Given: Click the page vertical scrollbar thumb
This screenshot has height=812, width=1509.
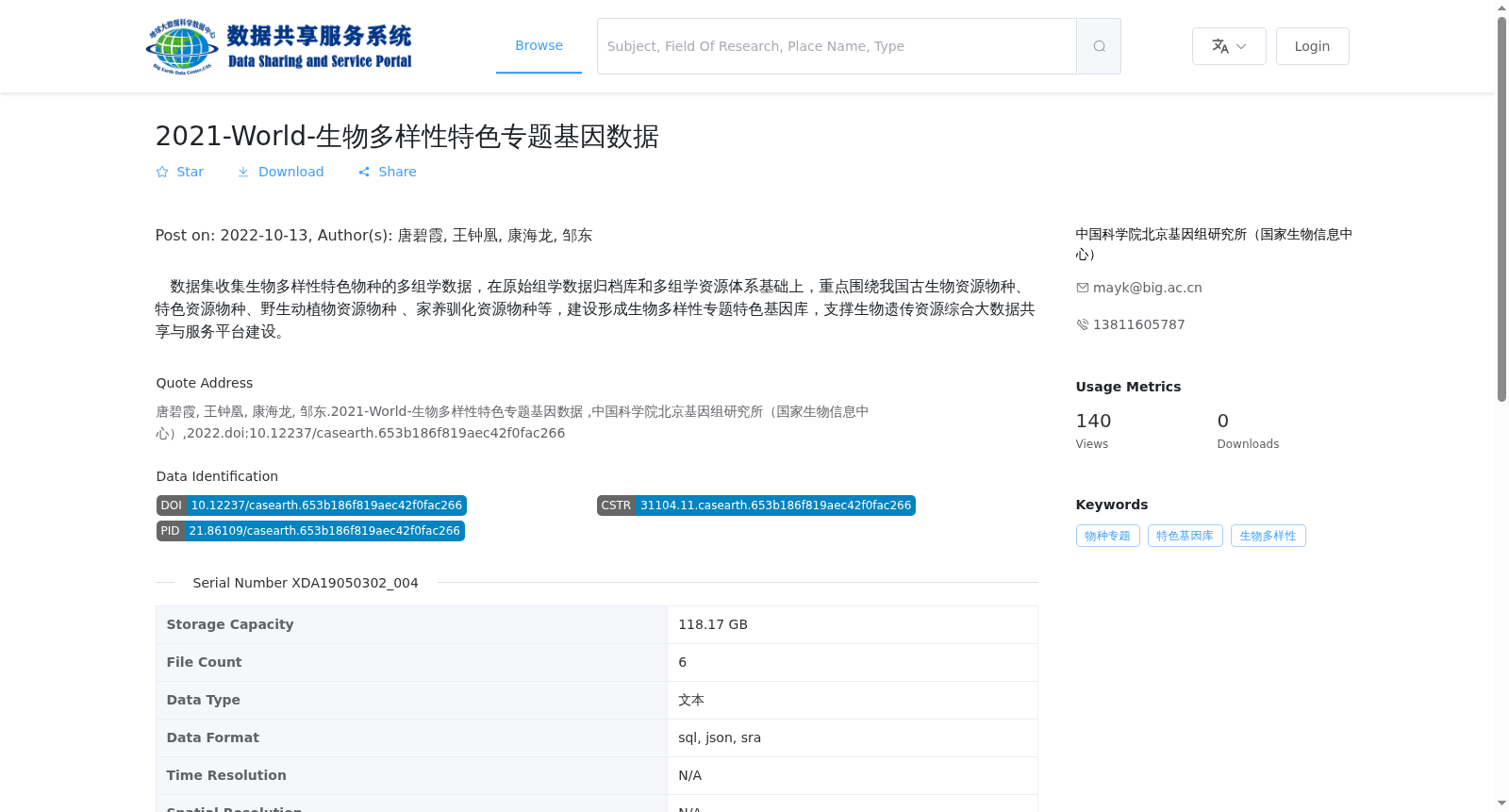Looking at the screenshot, I should [1501, 209].
